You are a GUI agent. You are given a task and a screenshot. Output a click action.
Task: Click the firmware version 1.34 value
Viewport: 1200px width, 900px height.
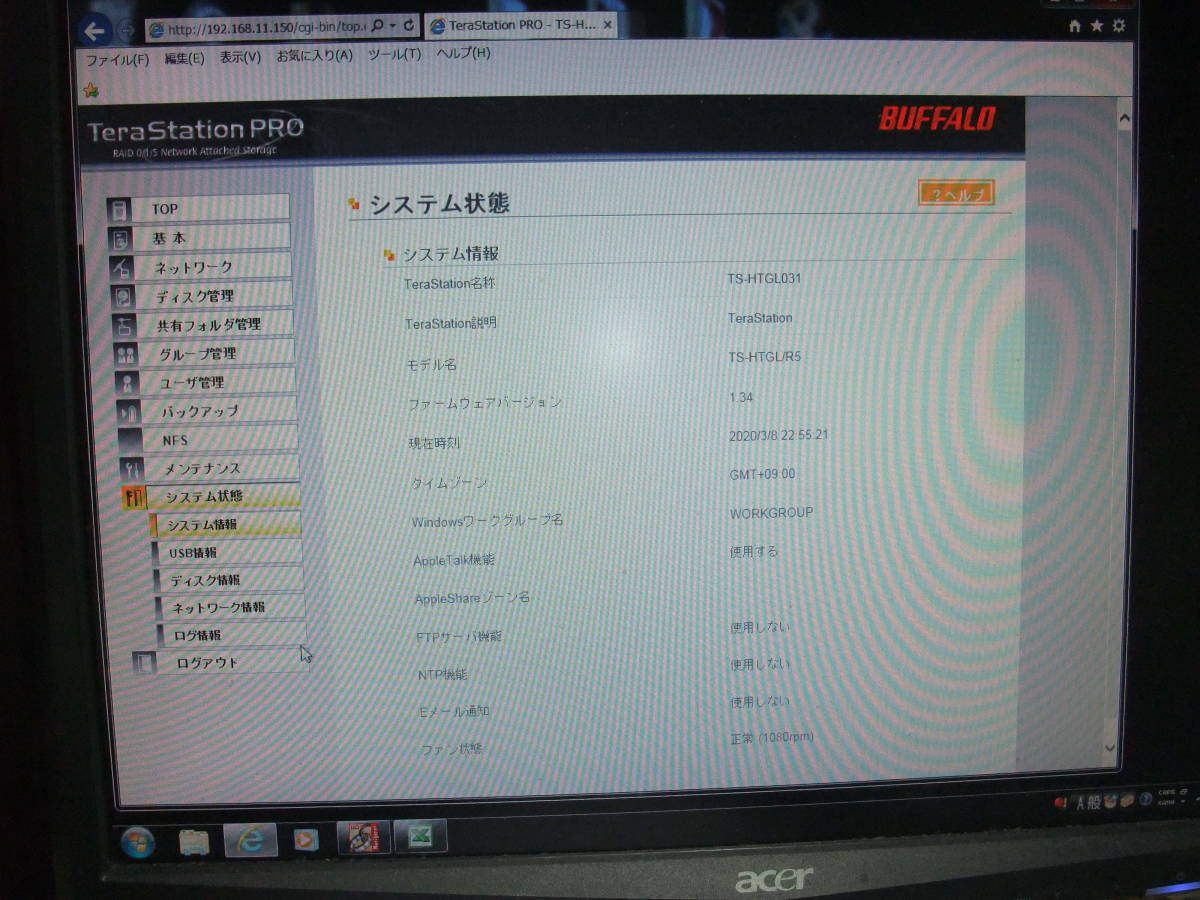[x=741, y=397]
